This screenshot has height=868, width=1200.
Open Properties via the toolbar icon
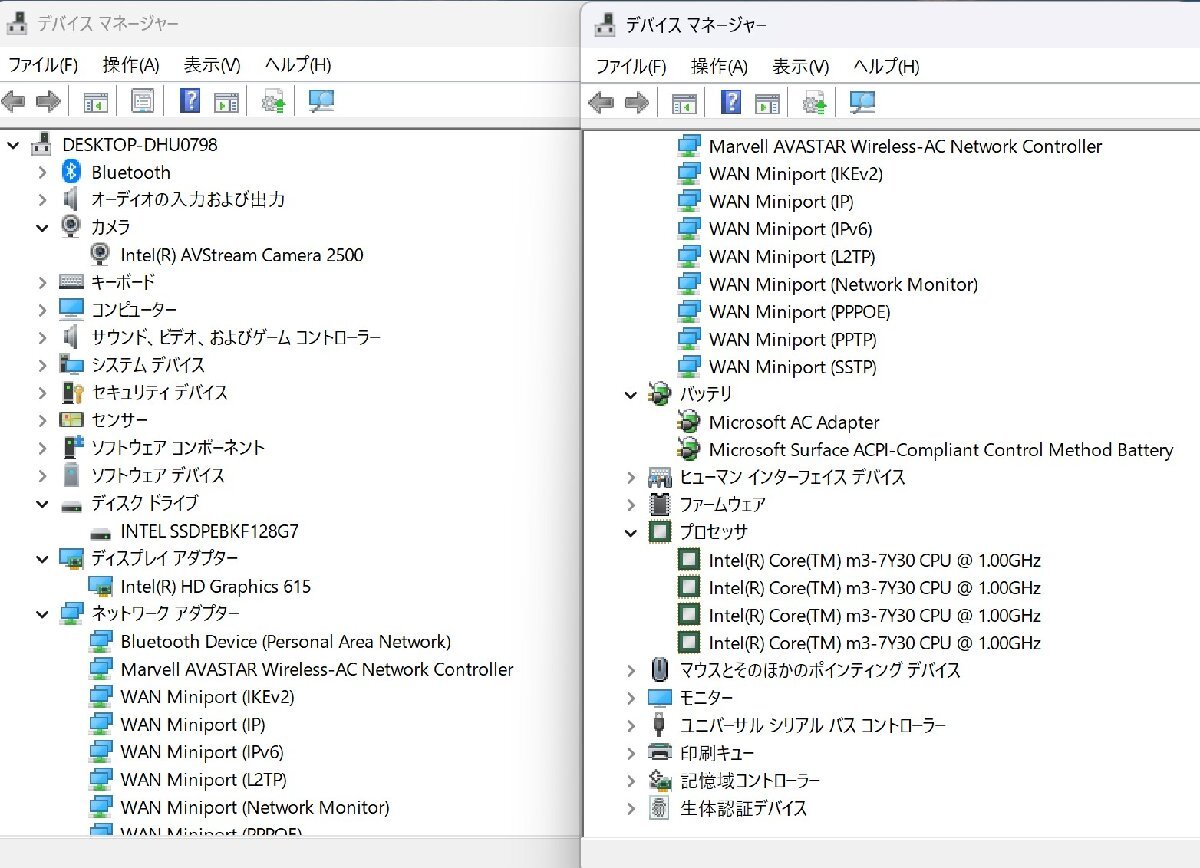143,100
